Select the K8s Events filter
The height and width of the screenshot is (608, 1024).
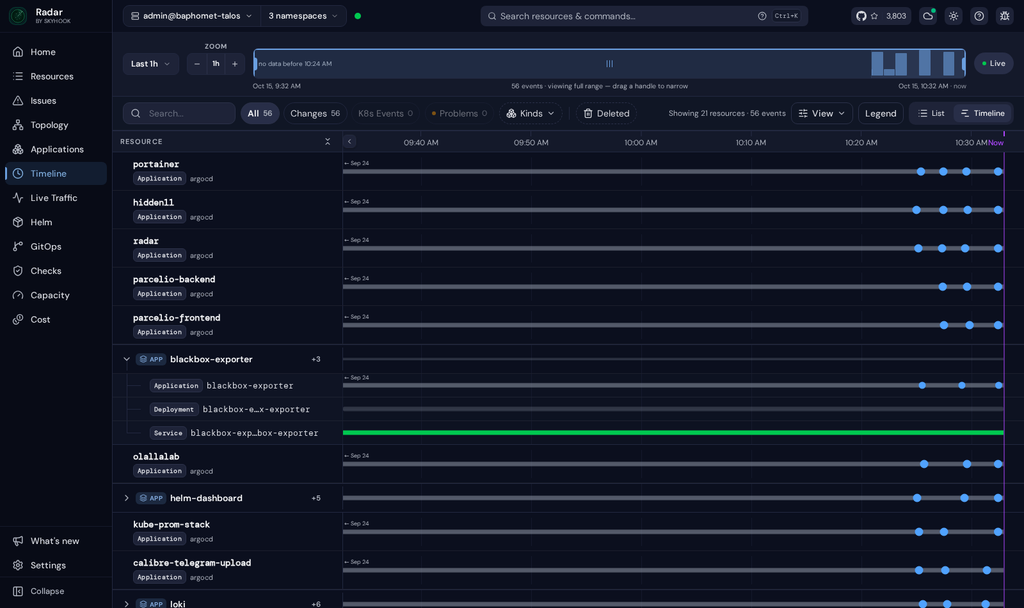tap(385, 113)
